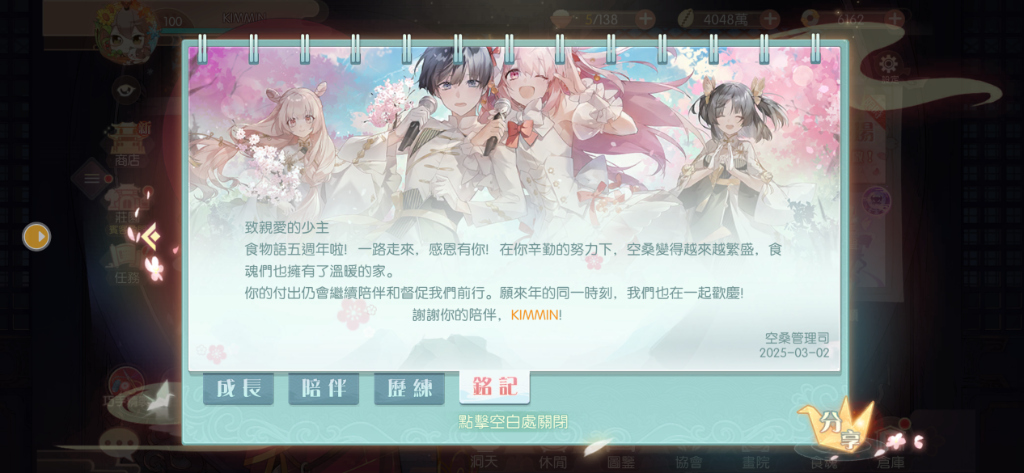Expand the diamond hamburger menu
Viewport: 1024px width, 473px height.
[91, 178]
